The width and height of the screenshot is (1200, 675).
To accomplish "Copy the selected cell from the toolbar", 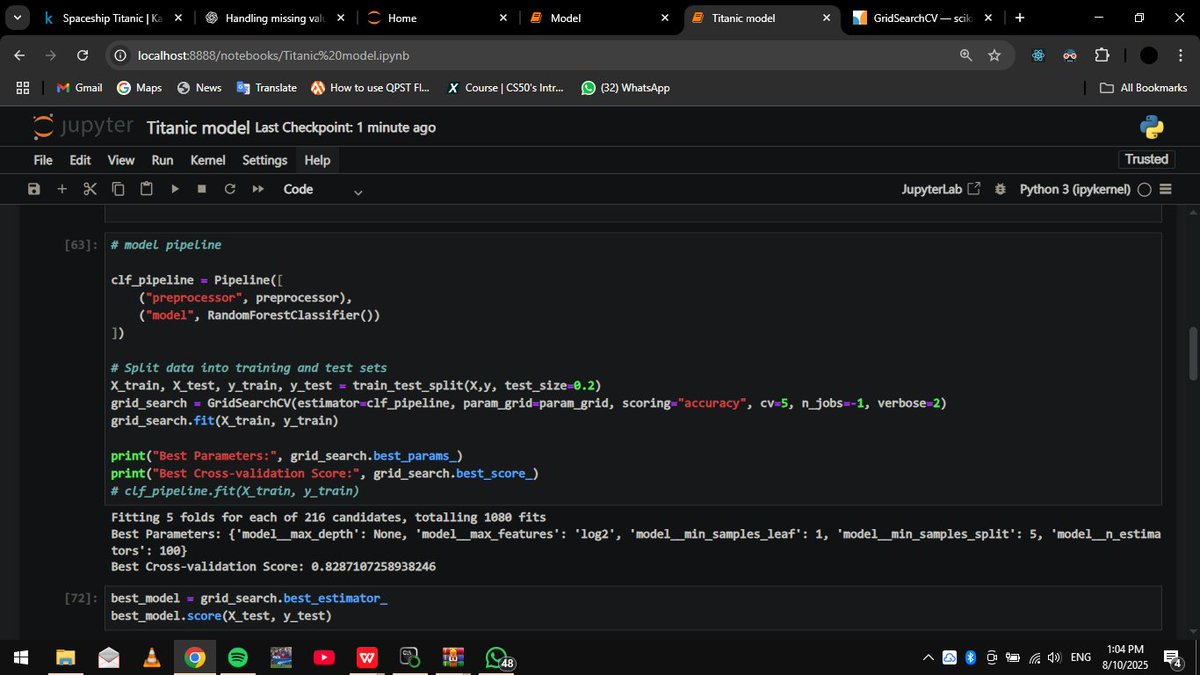I will [118, 189].
